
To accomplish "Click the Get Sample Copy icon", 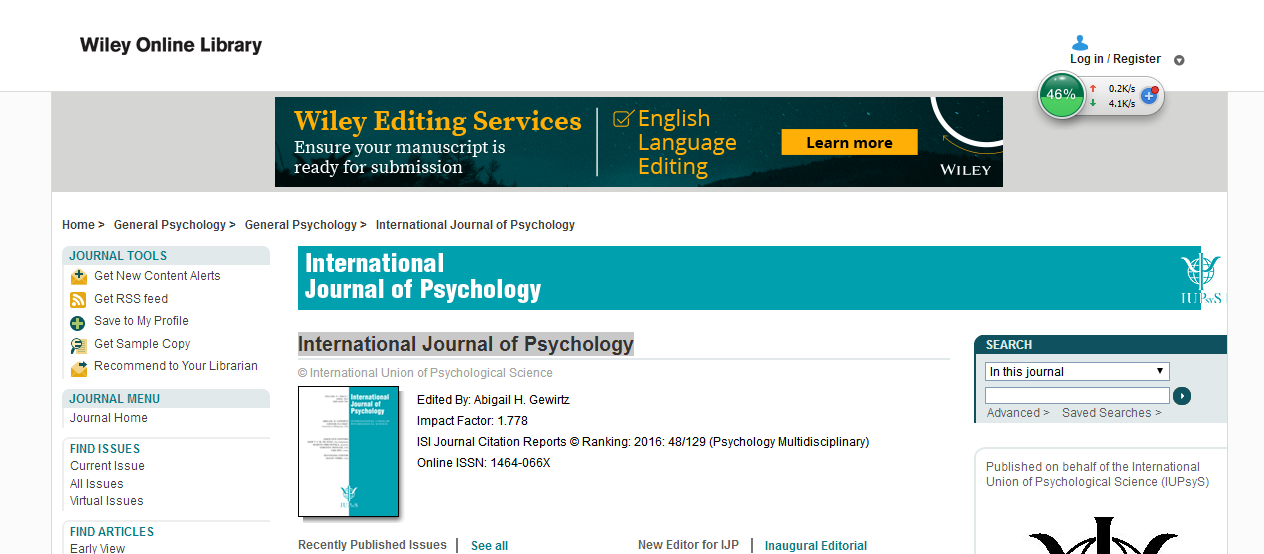I will [78, 346].
